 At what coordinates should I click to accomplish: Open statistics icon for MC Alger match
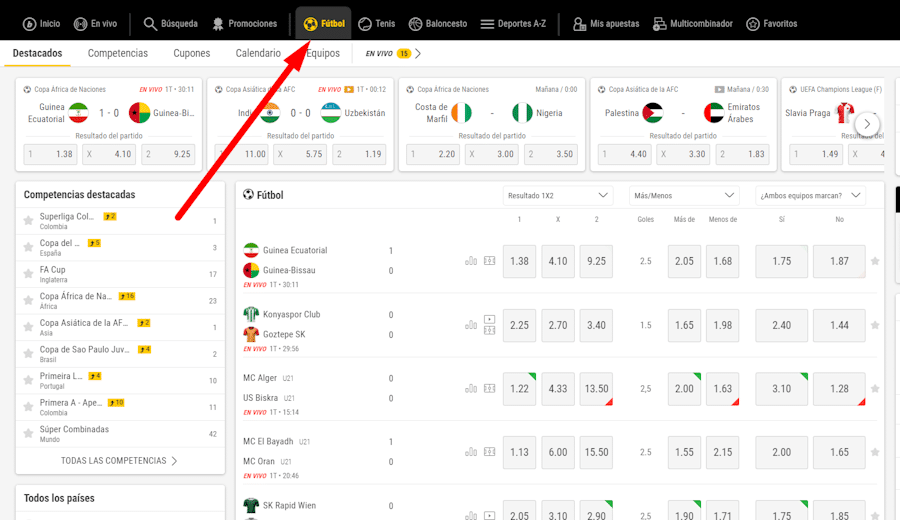point(471,389)
